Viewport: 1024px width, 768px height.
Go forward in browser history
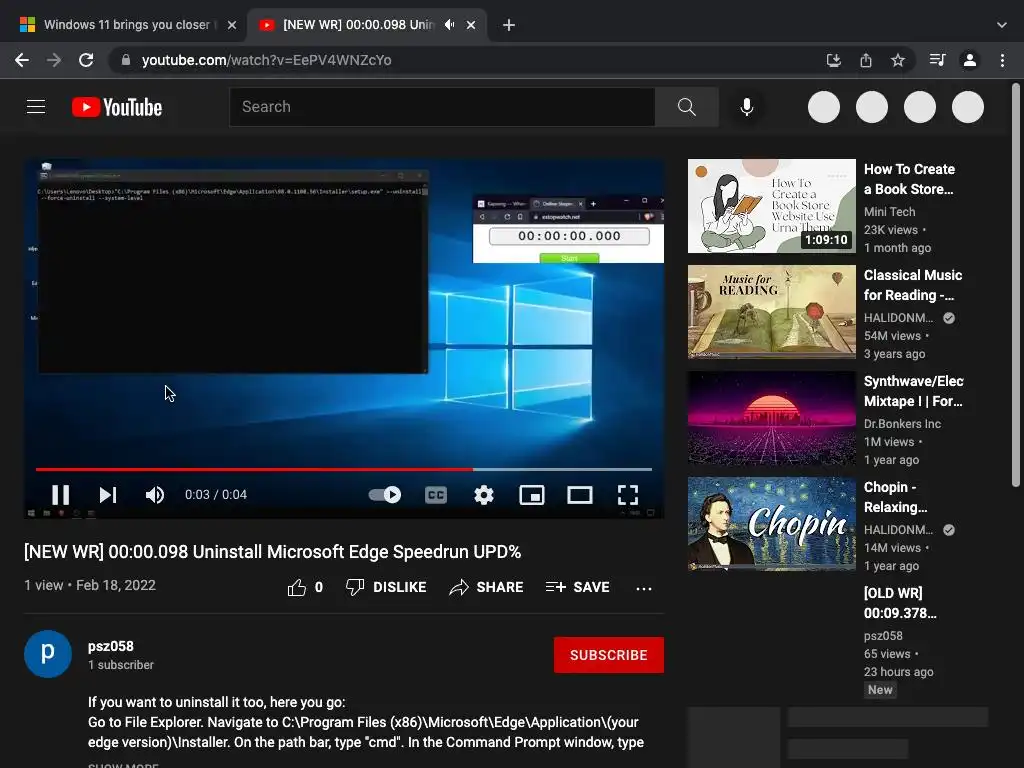pos(54,60)
